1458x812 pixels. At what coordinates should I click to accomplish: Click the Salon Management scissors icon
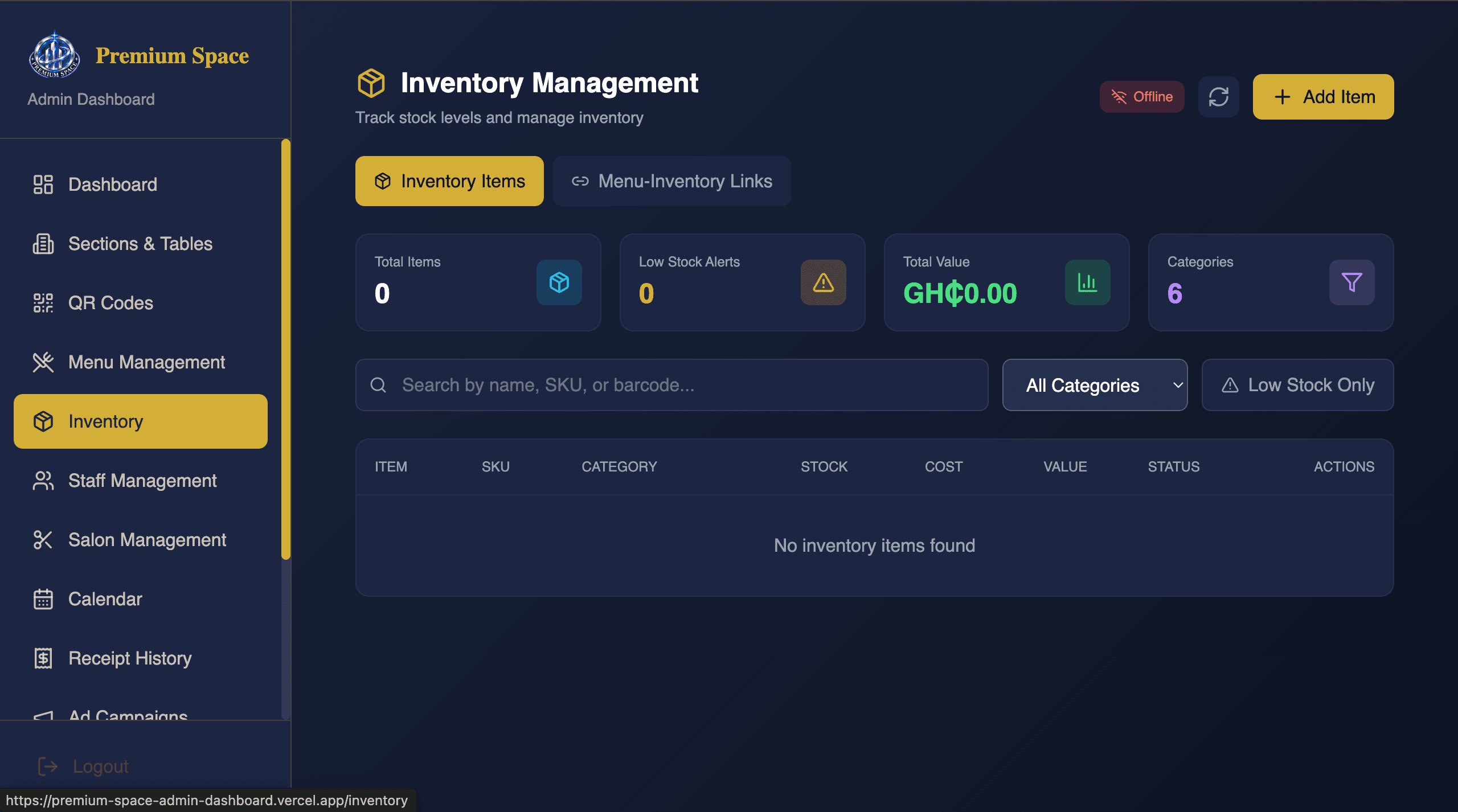coord(43,540)
